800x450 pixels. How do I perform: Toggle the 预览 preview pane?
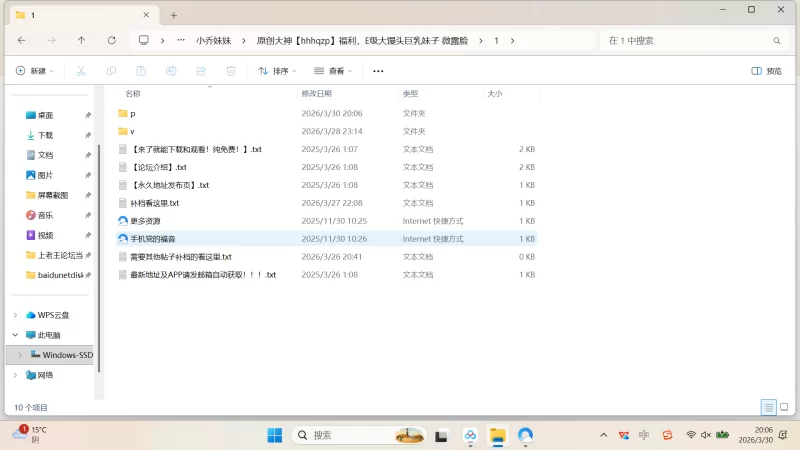click(x=766, y=71)
